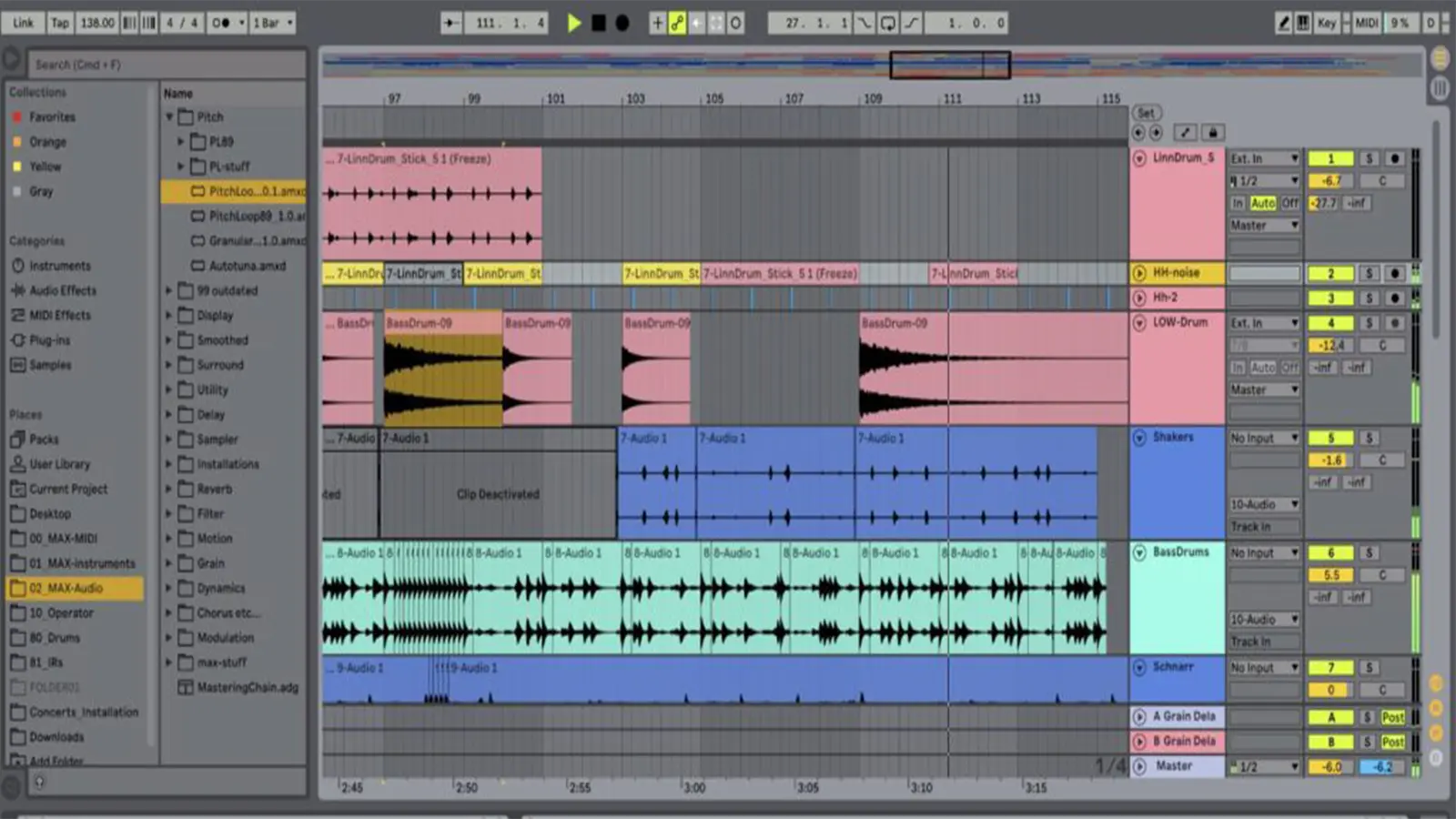Expand the PL89 folder
1456x819 pixels.
(180, 142)
